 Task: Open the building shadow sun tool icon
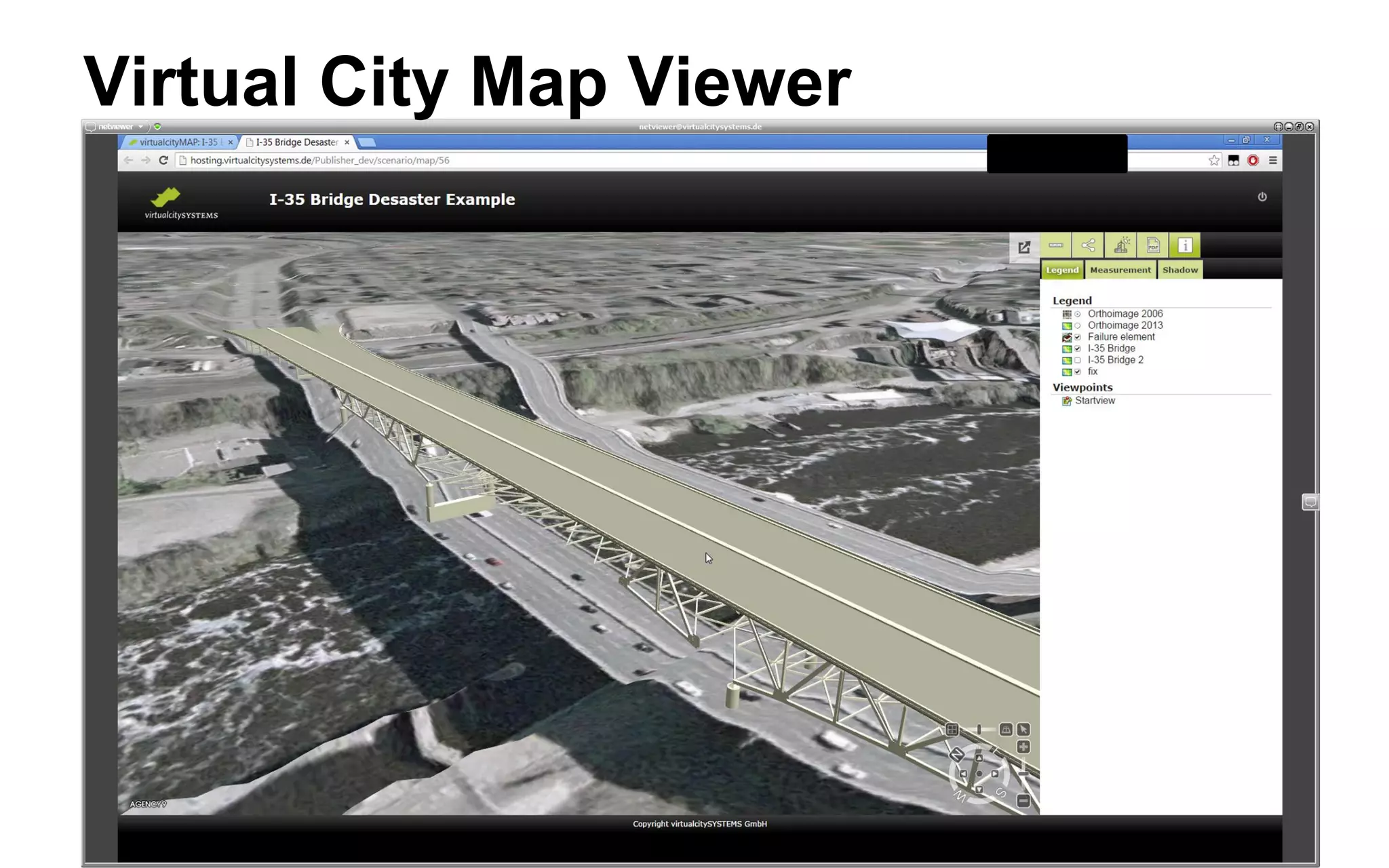coord(1121,245)
